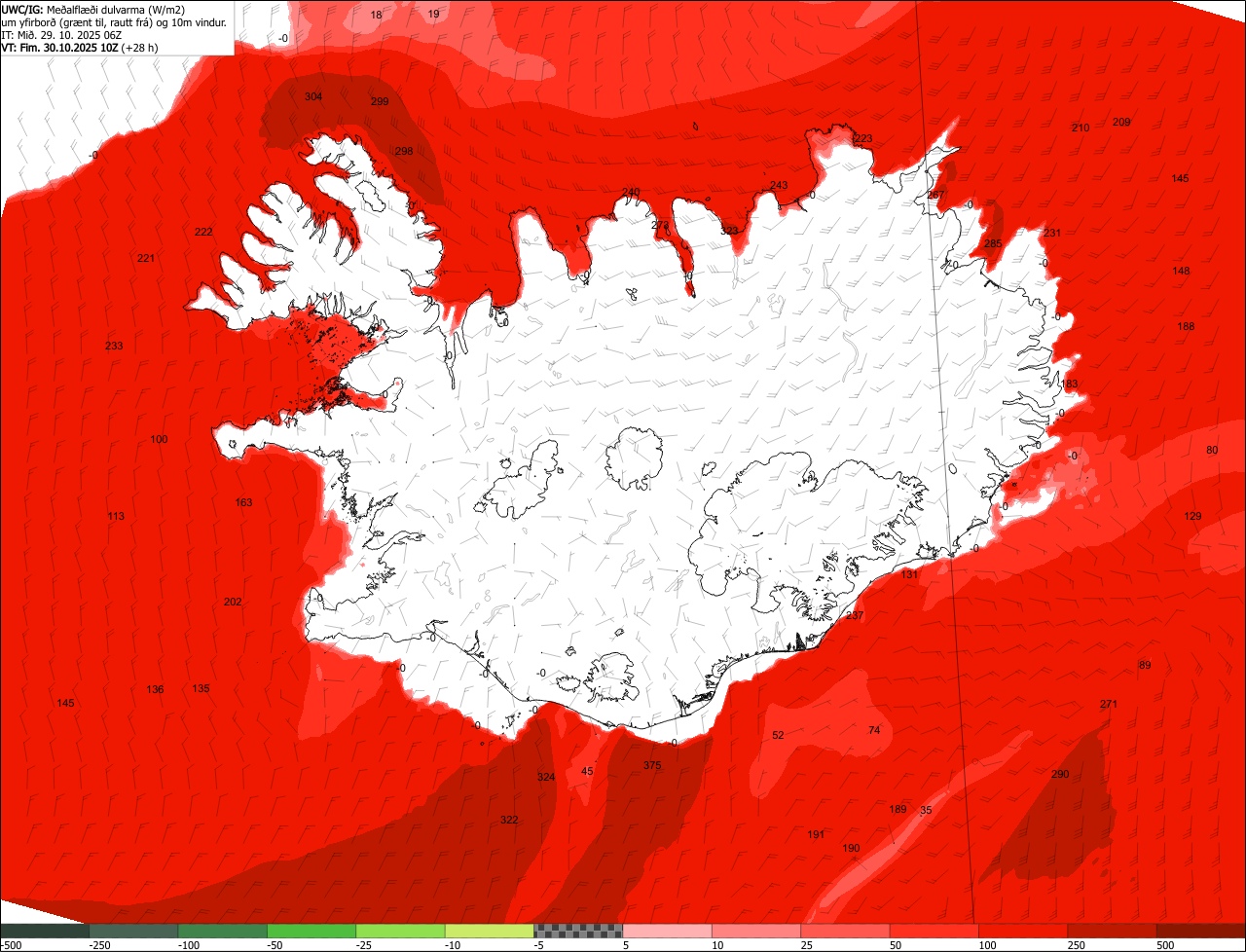The width and height of the screenshot is (1246, 952).
Task: Click the map value 243
Action: point(779,185)
